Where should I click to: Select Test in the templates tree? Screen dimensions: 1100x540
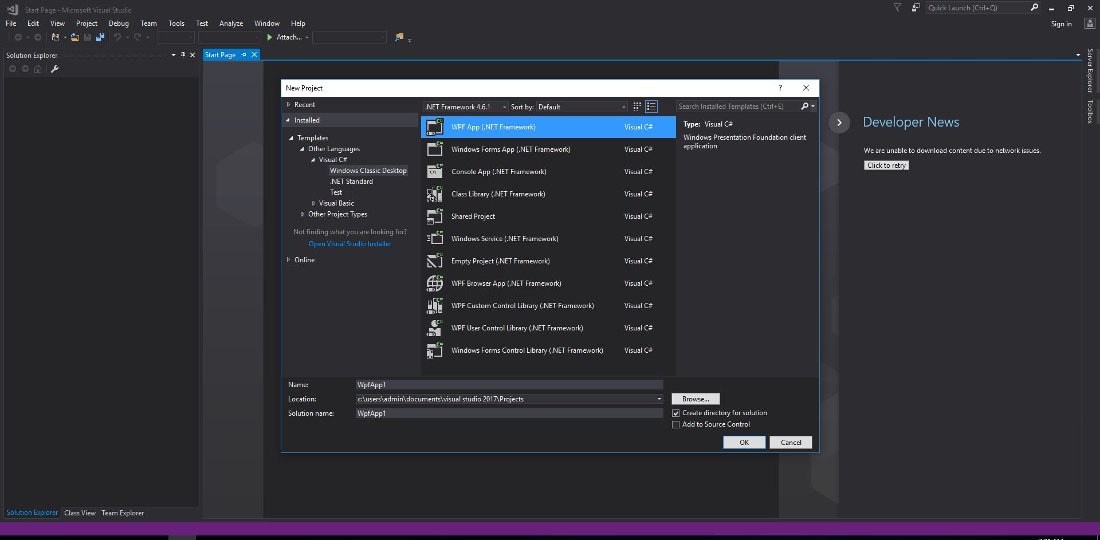tap(336, 192)
